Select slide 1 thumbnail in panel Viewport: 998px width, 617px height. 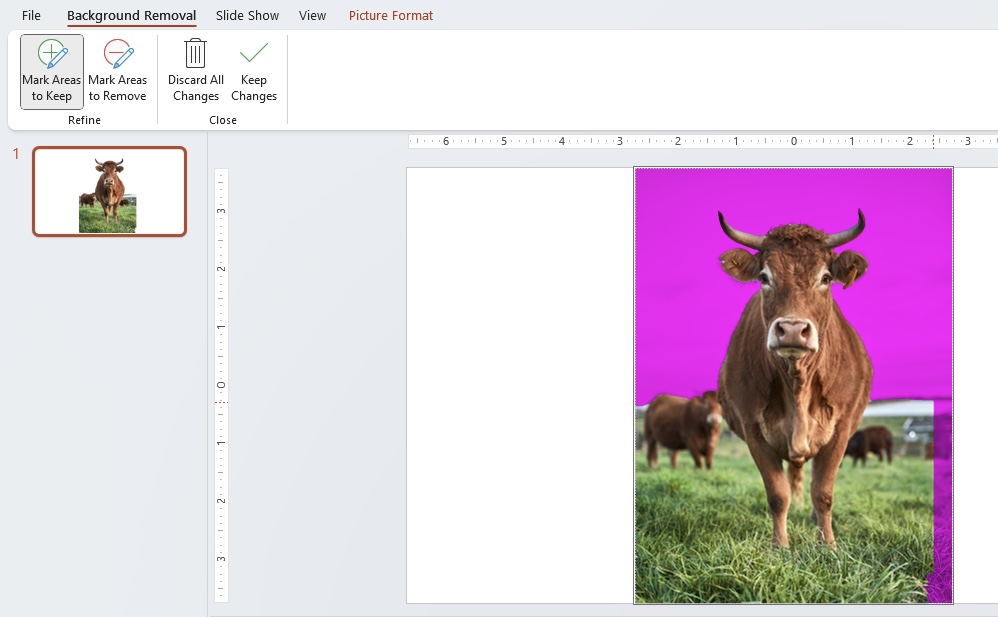[x=109, y=192]
